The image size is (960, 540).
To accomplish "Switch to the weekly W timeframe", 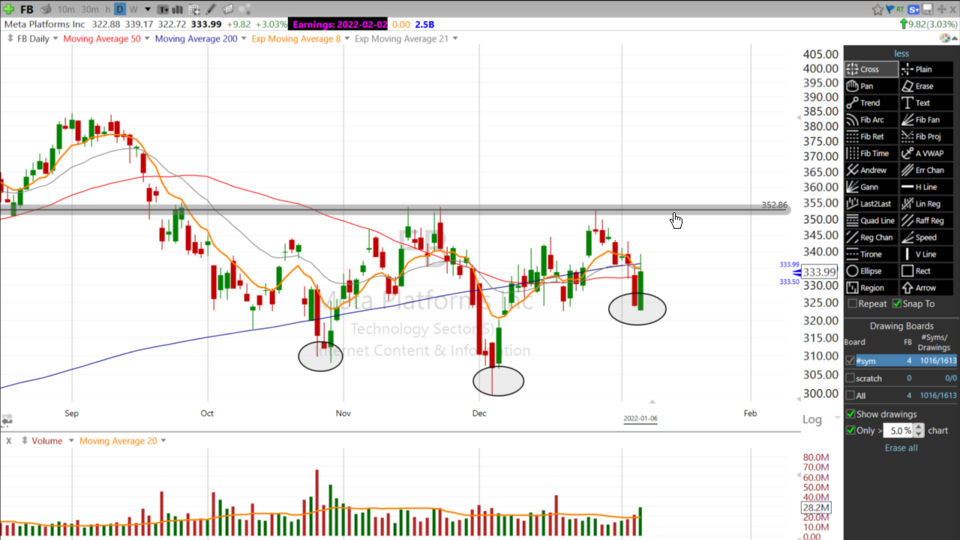I will tap(133, 9).
